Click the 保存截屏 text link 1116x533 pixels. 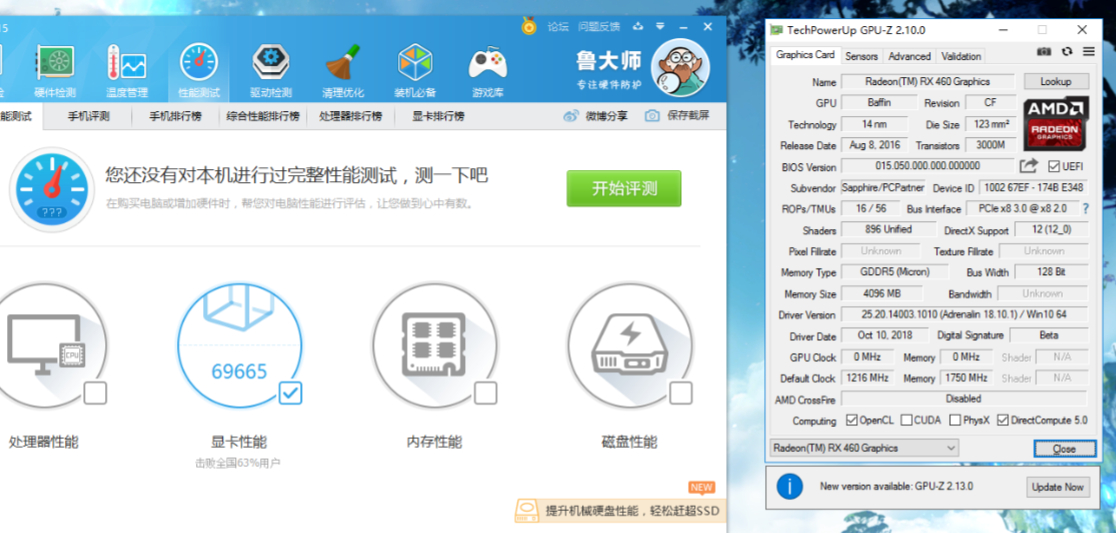click(x=688, y=115)
